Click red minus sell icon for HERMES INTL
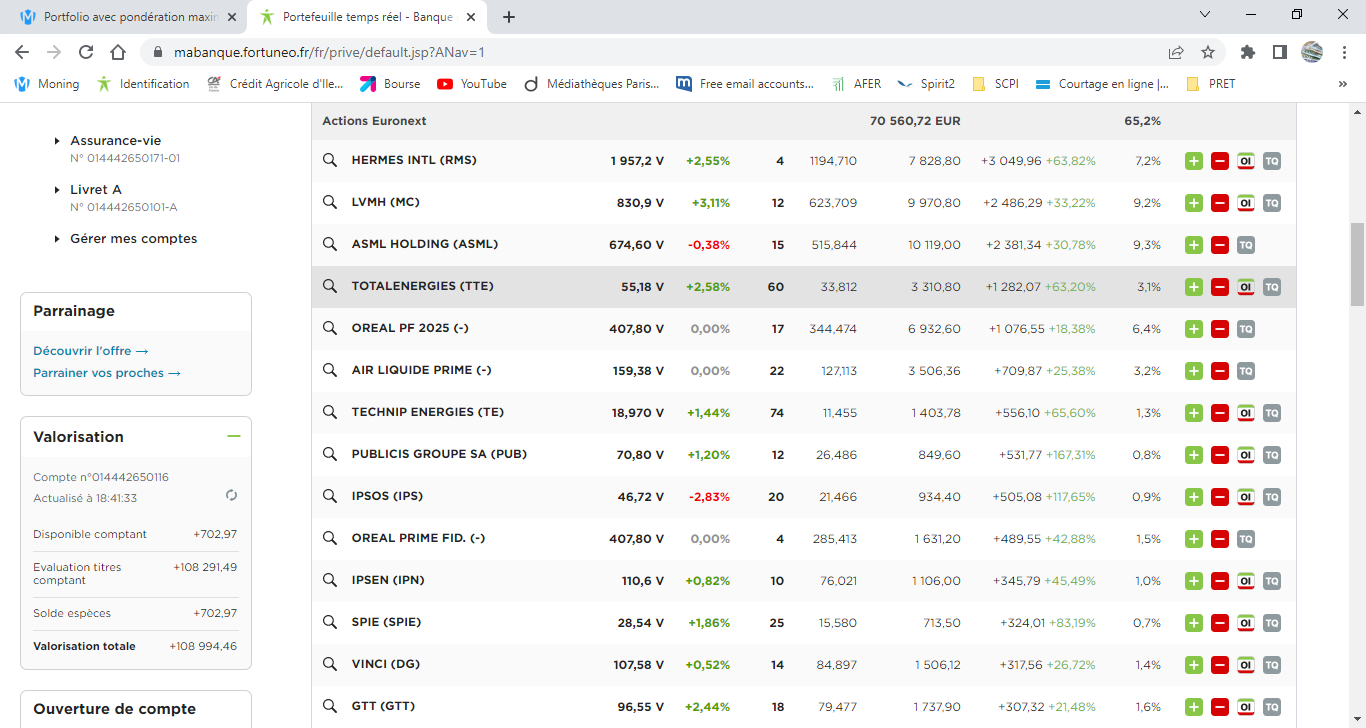The width and height of the screenshot is (1366, 728). (x=1220, y=161)
